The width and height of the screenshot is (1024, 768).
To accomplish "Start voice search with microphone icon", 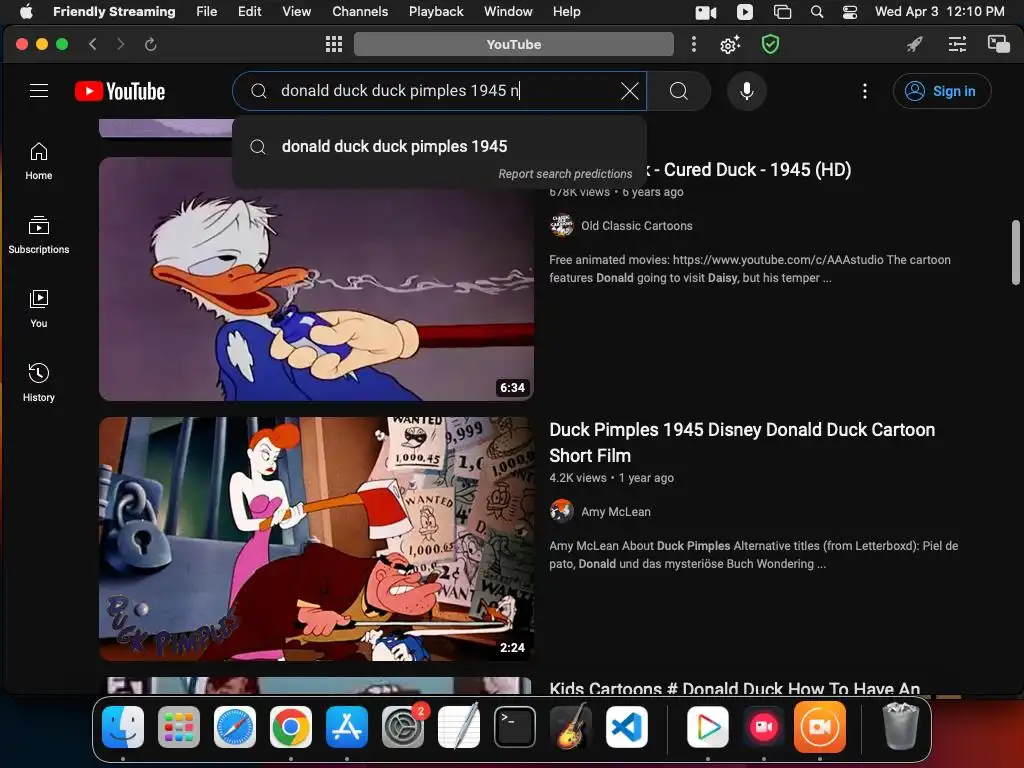I will point(746,91).
